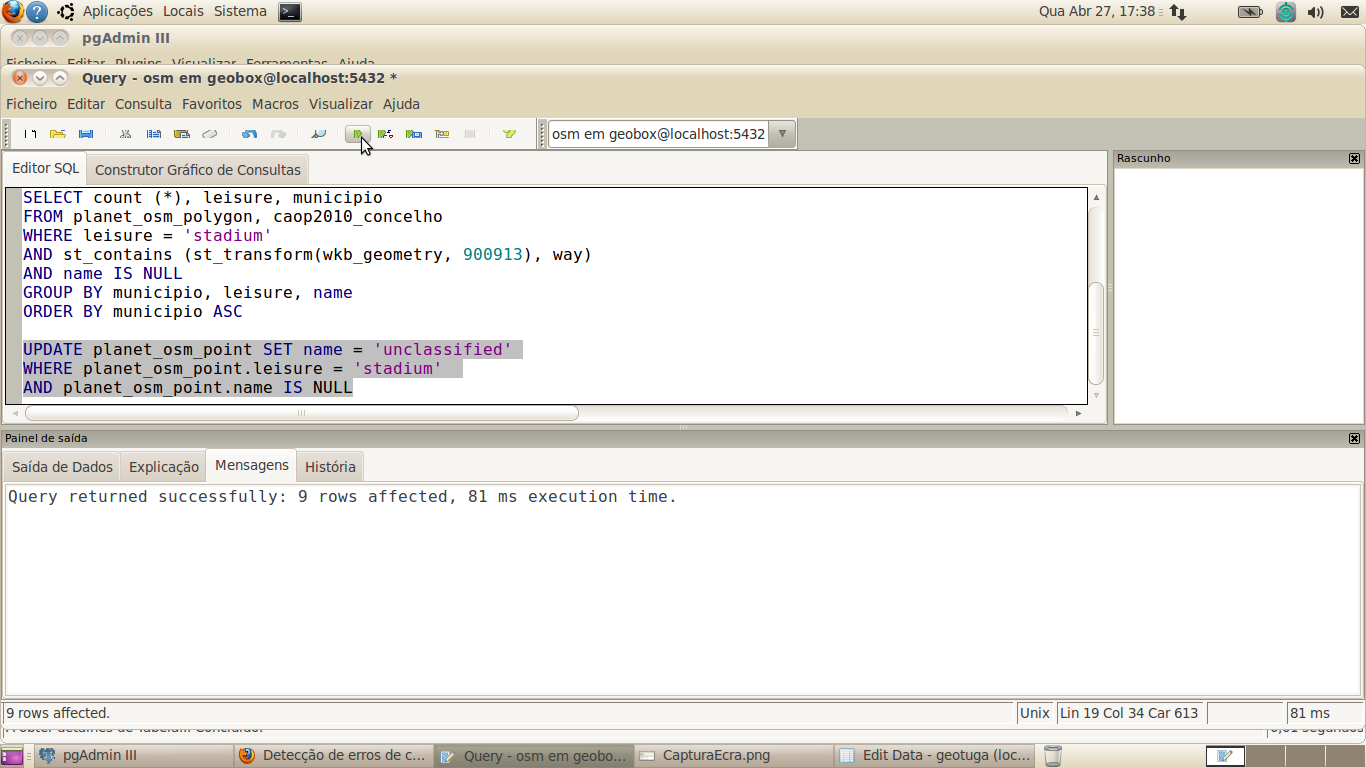
Task: Open the História tab
Action: [330, 466]
